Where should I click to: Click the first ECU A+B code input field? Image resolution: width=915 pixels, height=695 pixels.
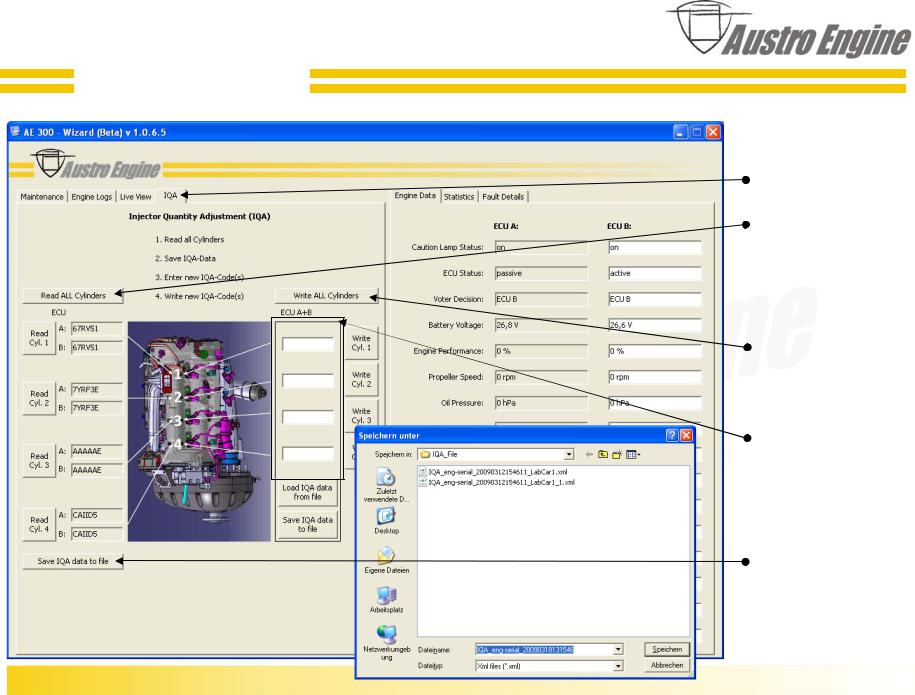pyautogui.click(x=308, y=344)
